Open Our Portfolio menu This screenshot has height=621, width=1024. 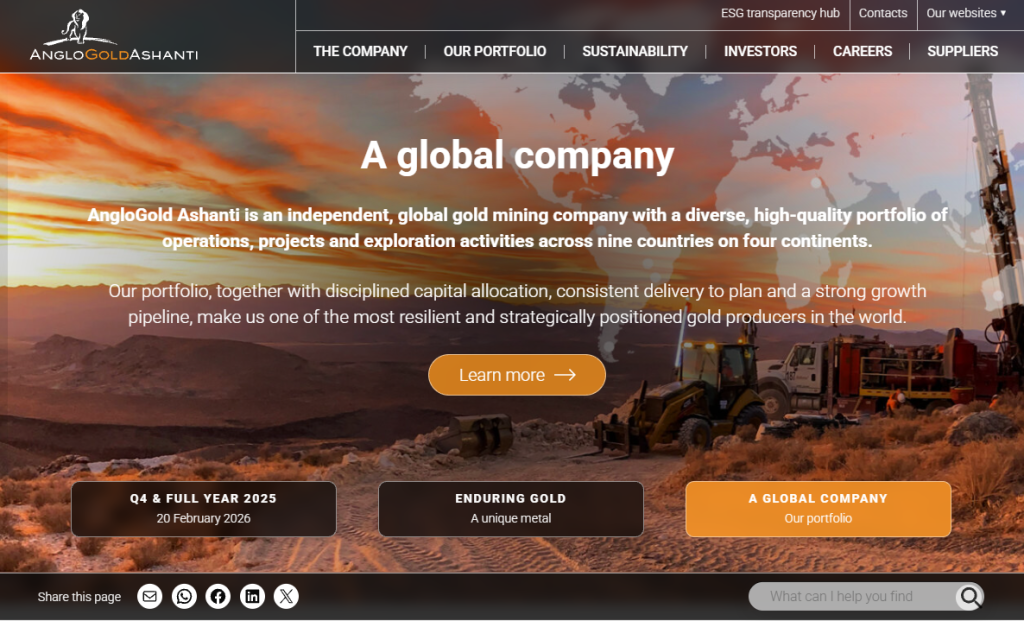pos(494,51)
